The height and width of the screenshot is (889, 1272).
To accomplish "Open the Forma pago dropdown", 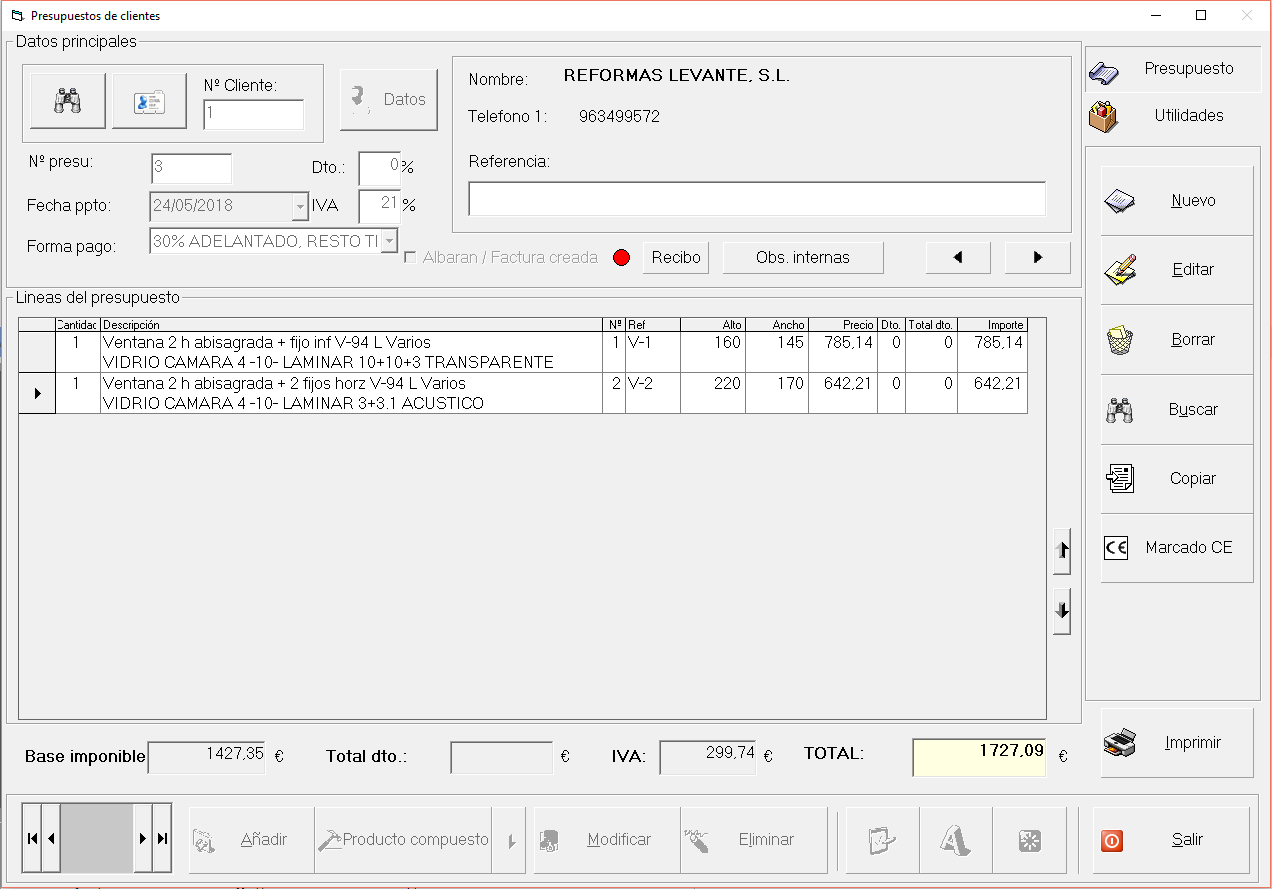I will click(x=389, y=241).
